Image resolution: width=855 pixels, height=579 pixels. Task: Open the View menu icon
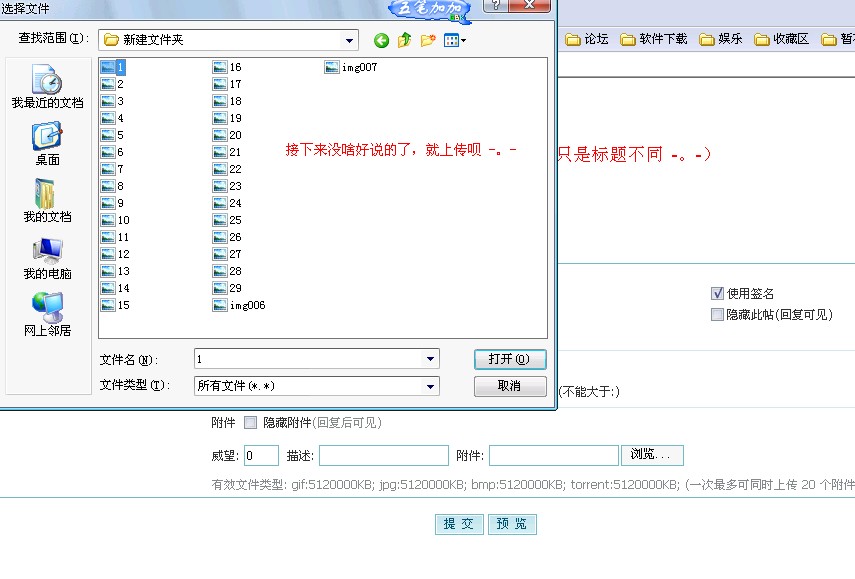(x=455, y=41)
